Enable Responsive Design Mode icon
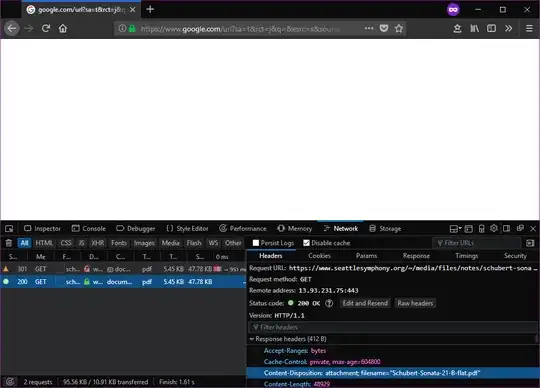Screen dimensions: 540x388 (481, 229)
